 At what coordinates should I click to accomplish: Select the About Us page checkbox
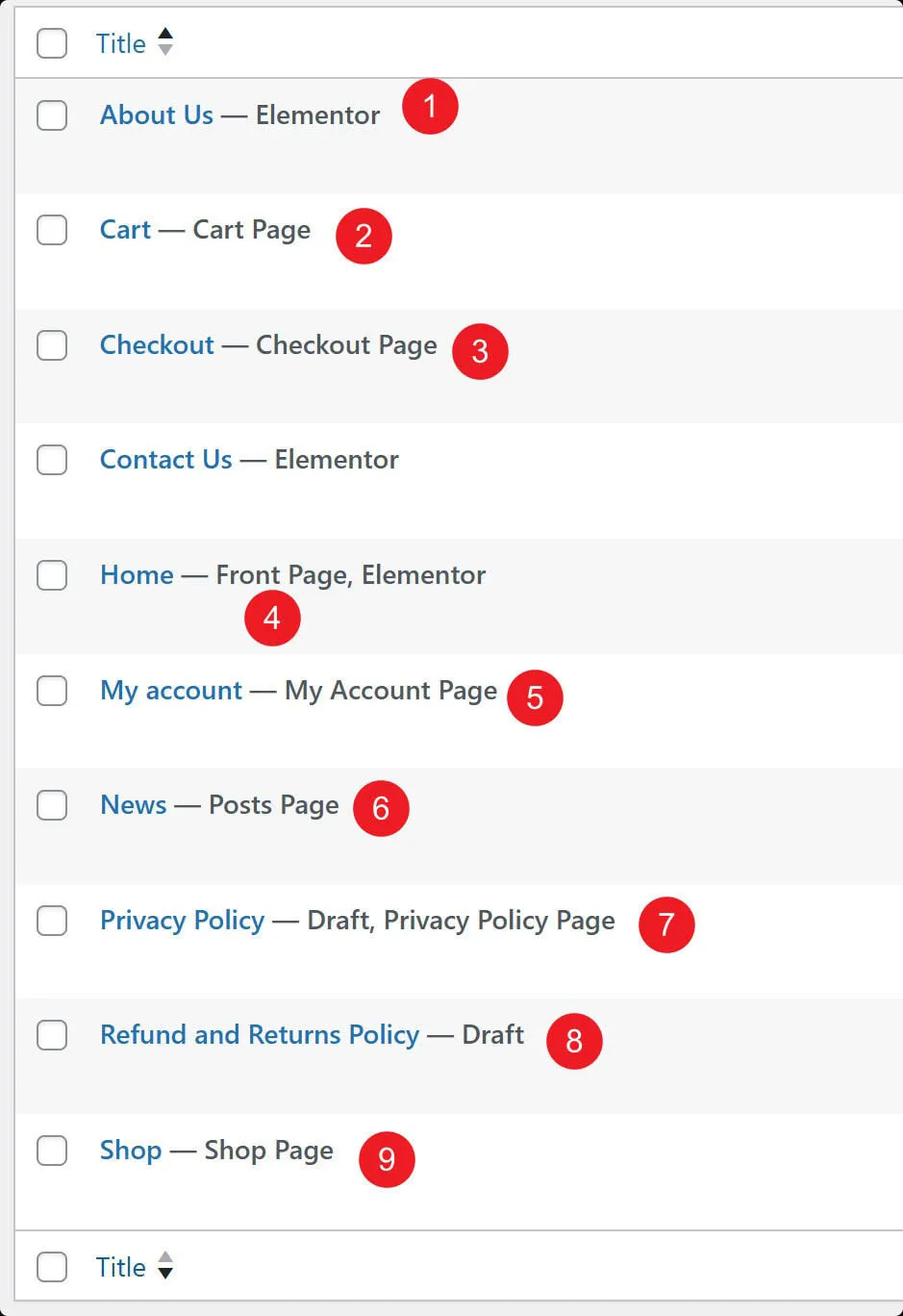click(52, 115)
